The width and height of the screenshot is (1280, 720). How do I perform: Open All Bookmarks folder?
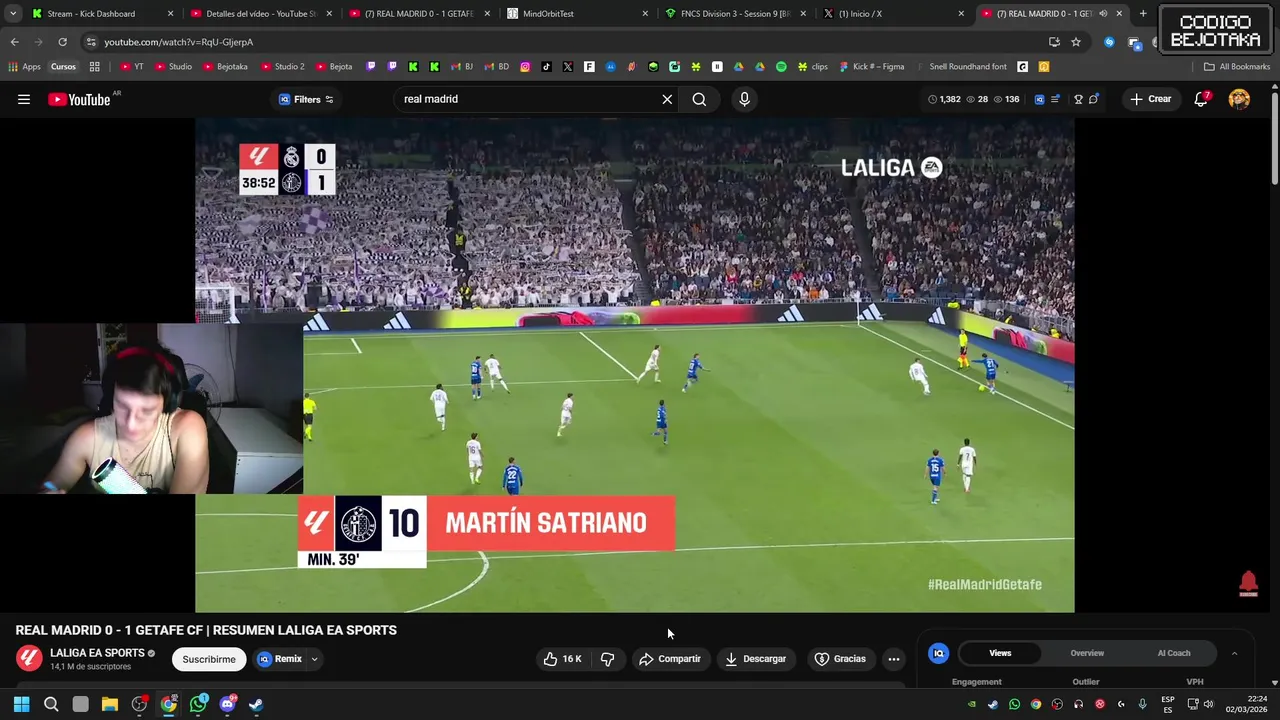coord(1237,67)
